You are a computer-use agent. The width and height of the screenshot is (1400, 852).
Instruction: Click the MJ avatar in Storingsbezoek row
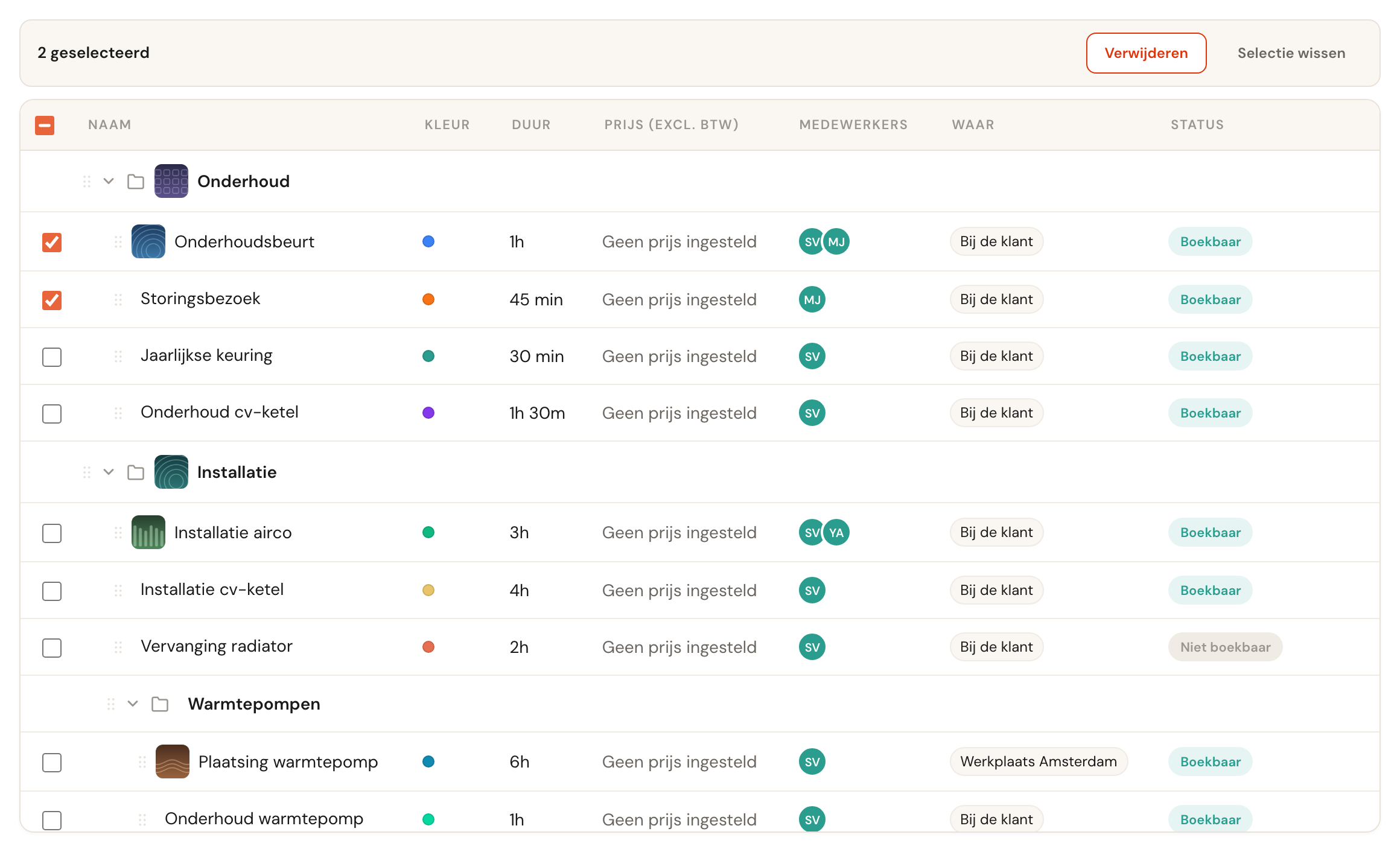pos(812,299)
